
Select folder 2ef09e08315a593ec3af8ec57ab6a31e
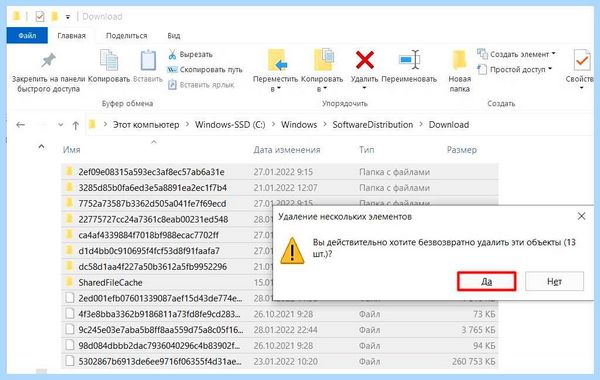point(151,172)
